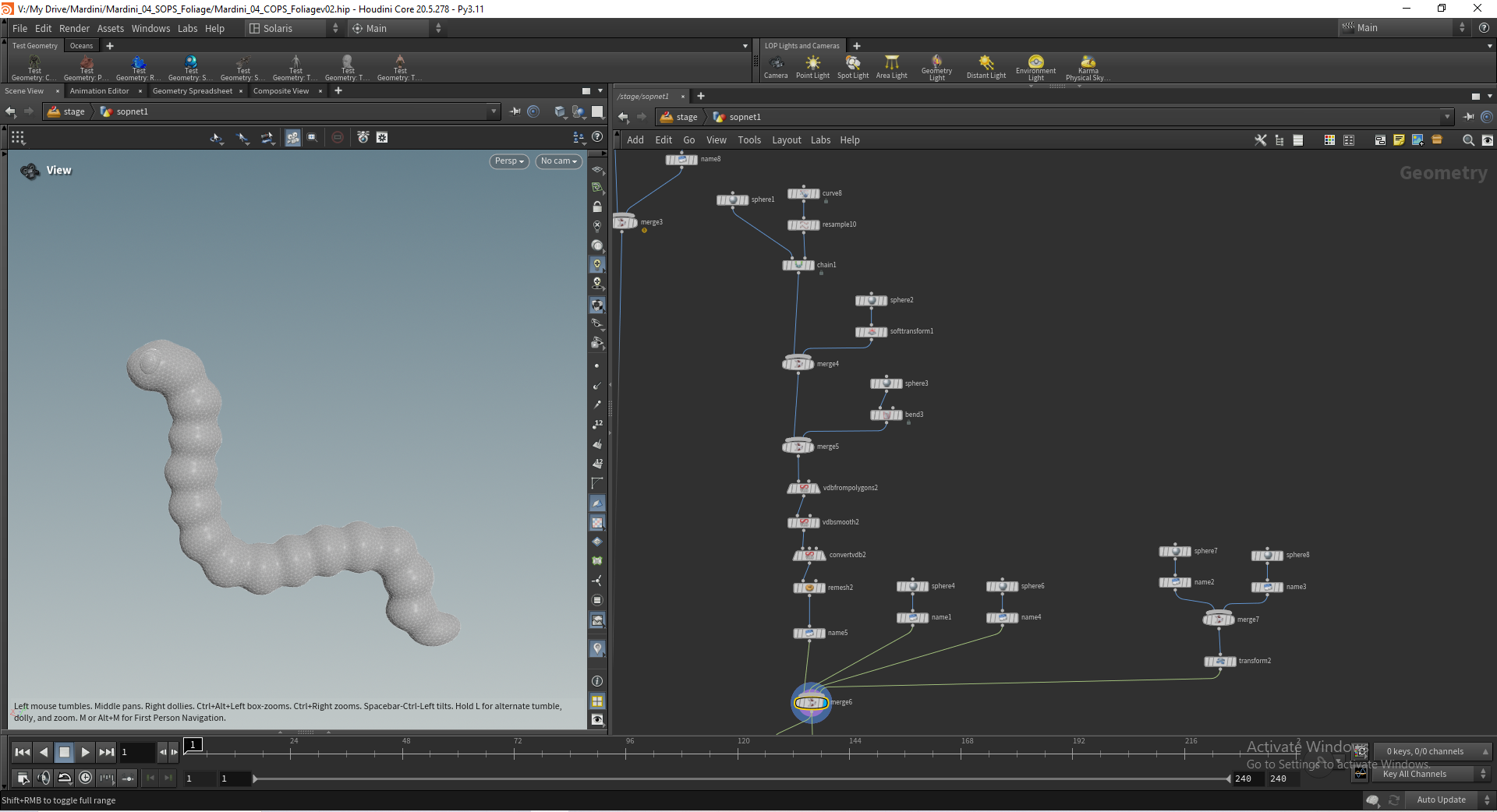Open node color palette icon

coord(1329,140)
